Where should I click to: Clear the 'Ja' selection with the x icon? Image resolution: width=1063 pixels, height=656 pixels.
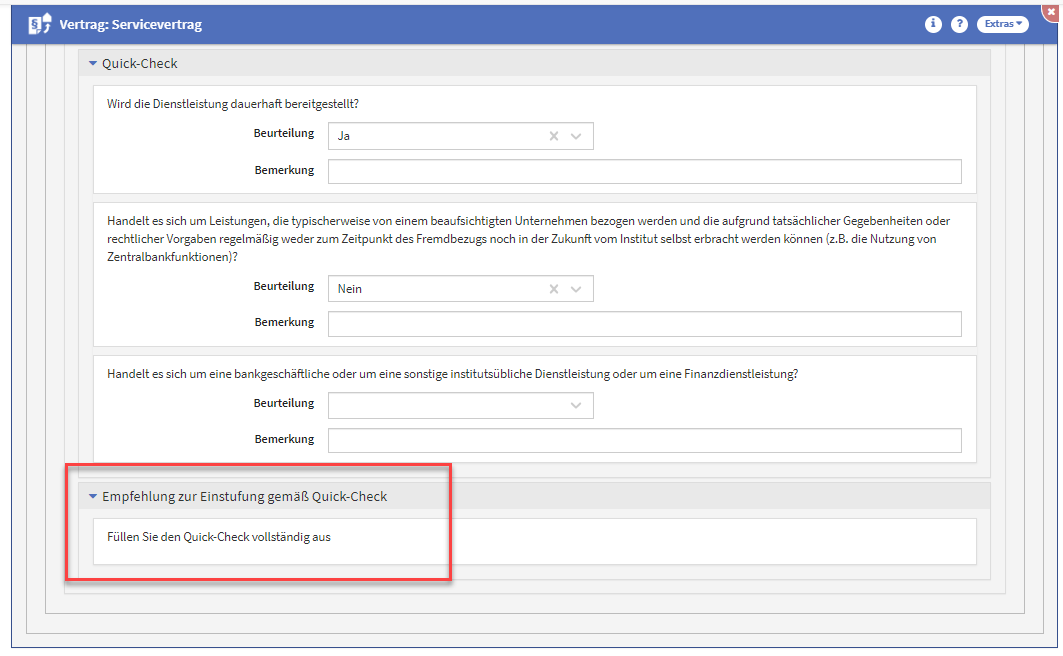coord(553,136)
